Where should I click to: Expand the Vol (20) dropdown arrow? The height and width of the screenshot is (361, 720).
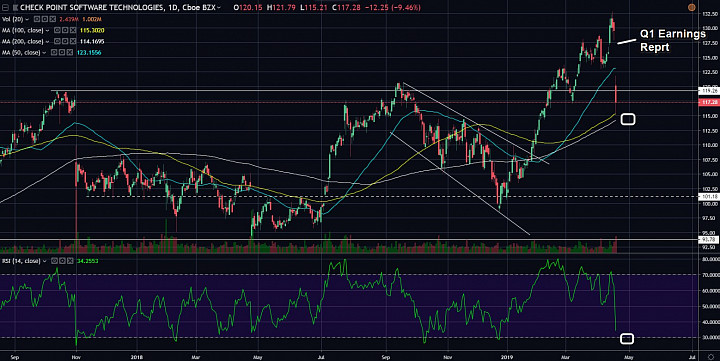[x=27, y=19]
